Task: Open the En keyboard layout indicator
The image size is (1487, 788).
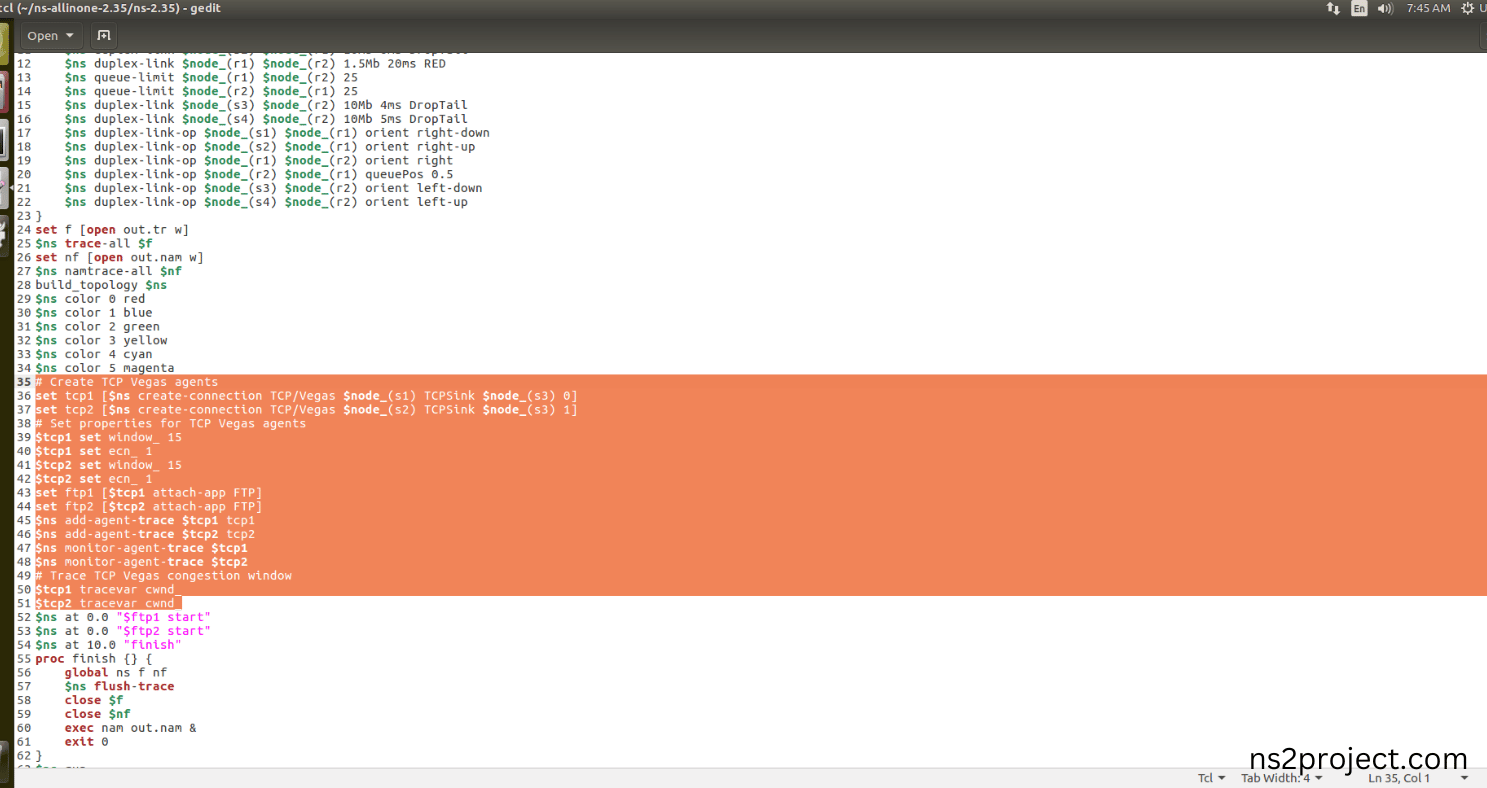Action: pos(1359,8)
